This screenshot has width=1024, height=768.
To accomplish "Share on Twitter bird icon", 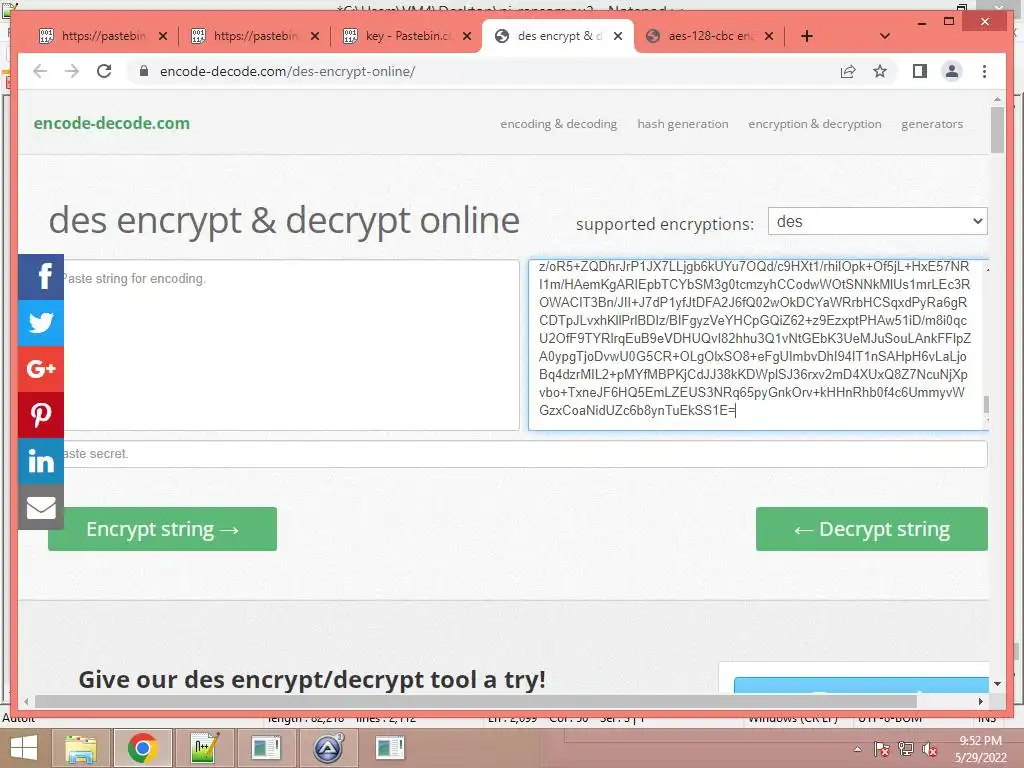I will pyautogui.click(x=41, y=323).
